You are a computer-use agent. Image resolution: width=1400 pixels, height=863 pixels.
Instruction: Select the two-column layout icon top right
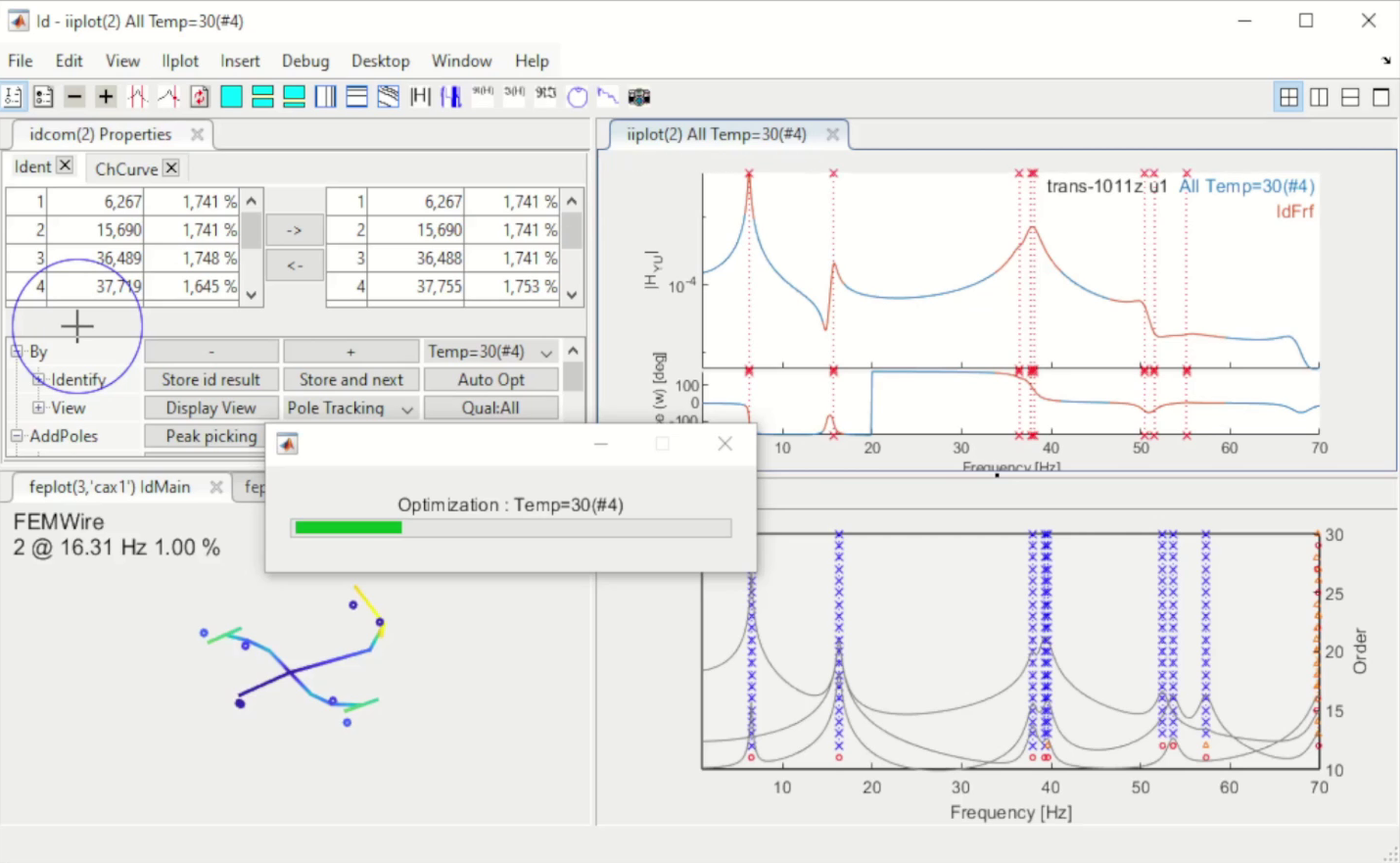(x=1319, y=96)
